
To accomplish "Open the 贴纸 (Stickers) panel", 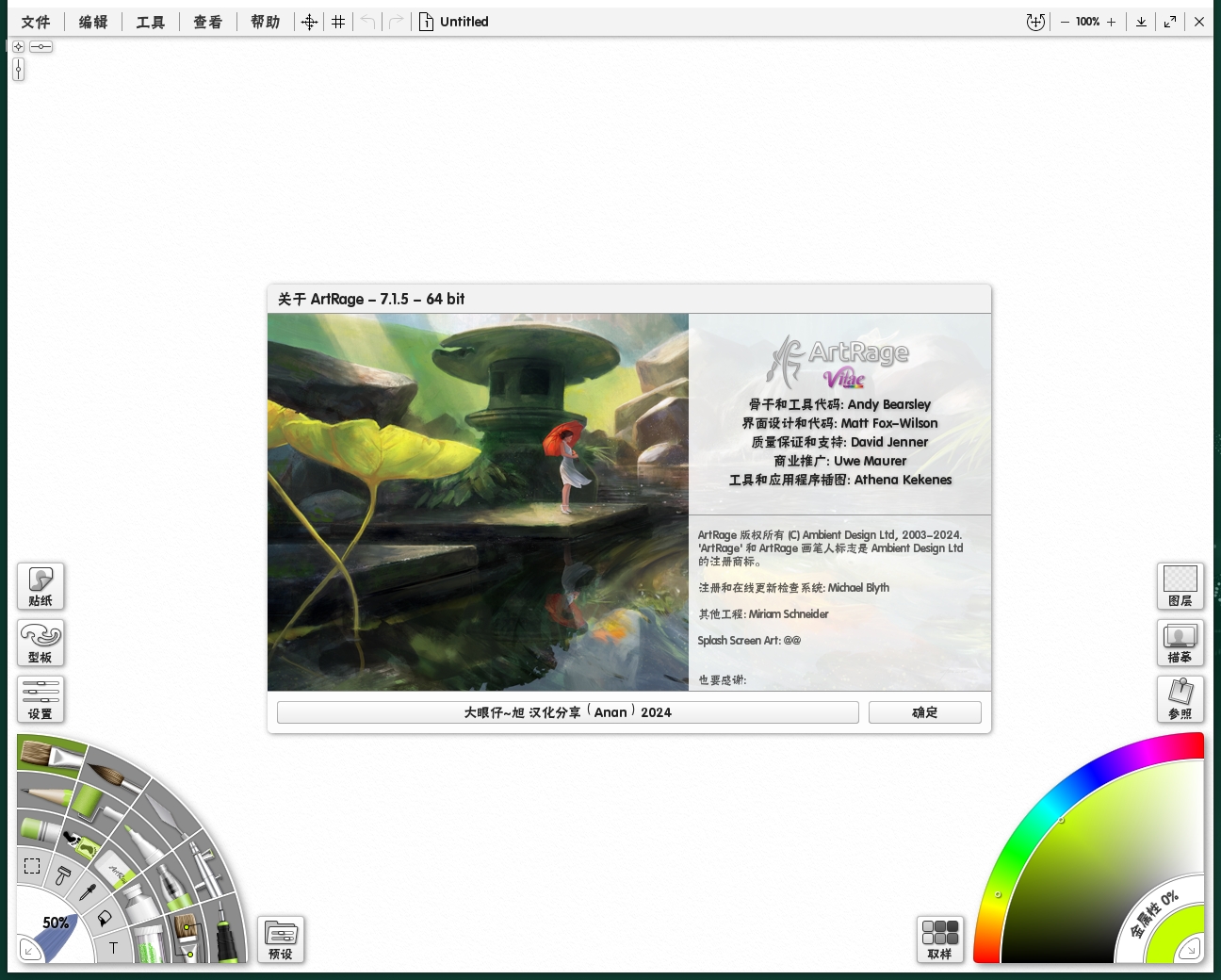I will (41, 586).
